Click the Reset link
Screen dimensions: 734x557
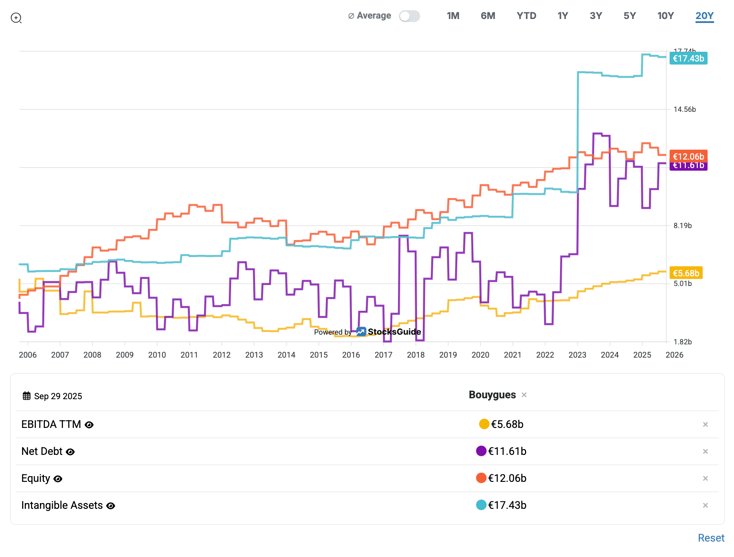point(711,538)
